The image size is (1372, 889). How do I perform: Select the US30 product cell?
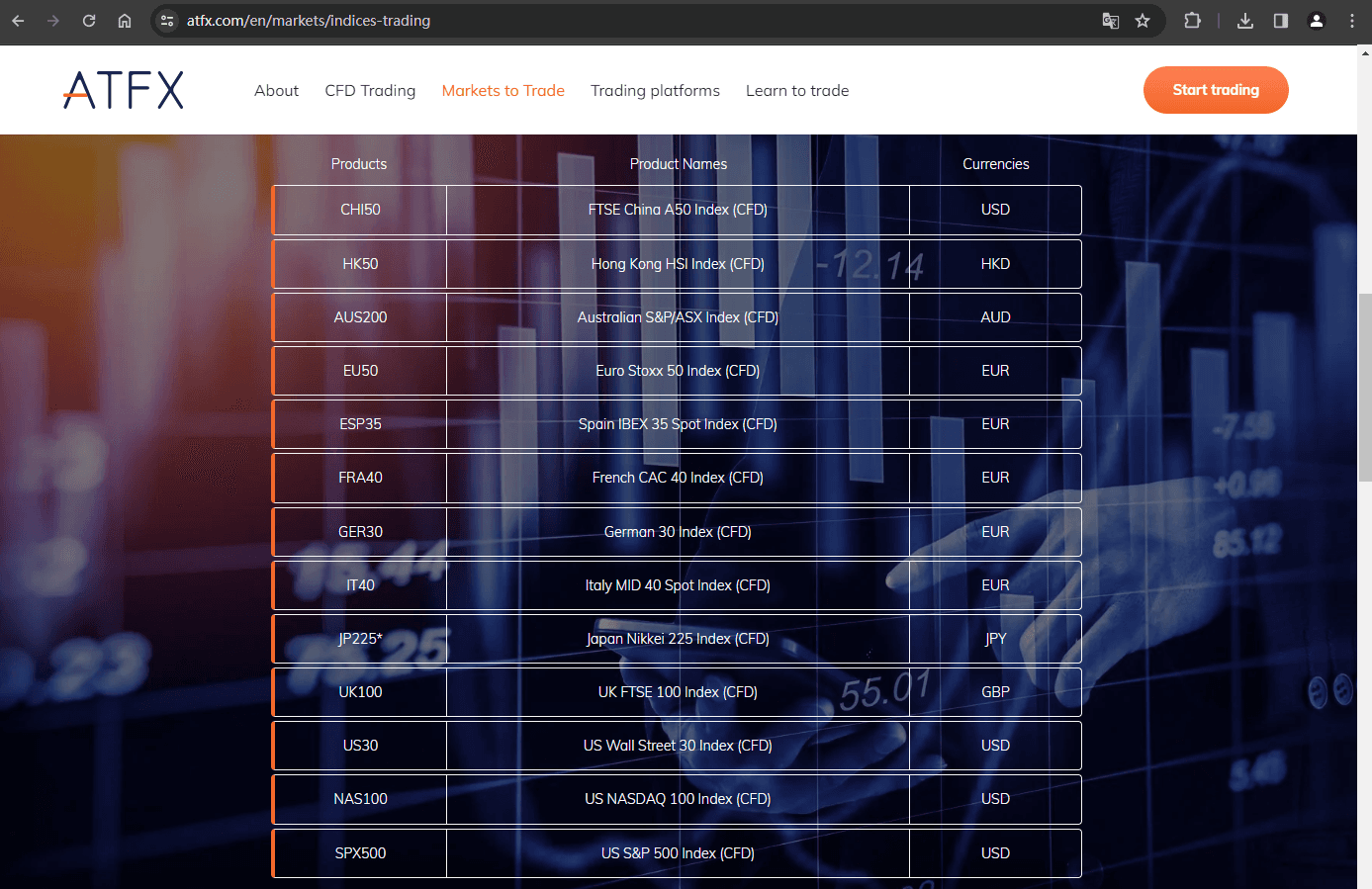coord(360,746)
